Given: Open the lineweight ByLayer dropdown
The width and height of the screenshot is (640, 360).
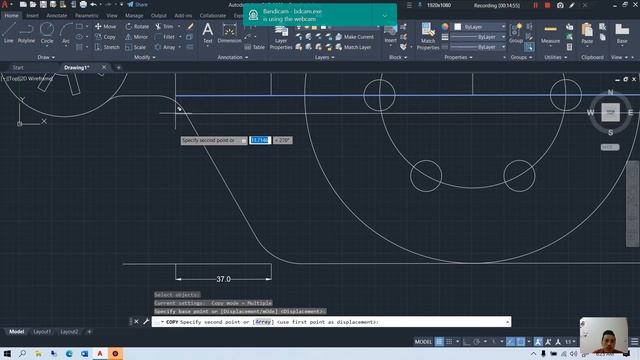Looking at the screenshot, I should pyautogui.click(x=478, y=37).
